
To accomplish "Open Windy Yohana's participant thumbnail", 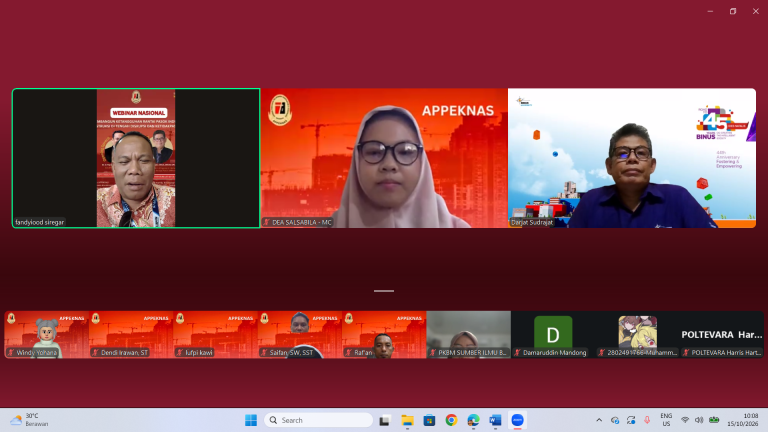I will 47,335.
